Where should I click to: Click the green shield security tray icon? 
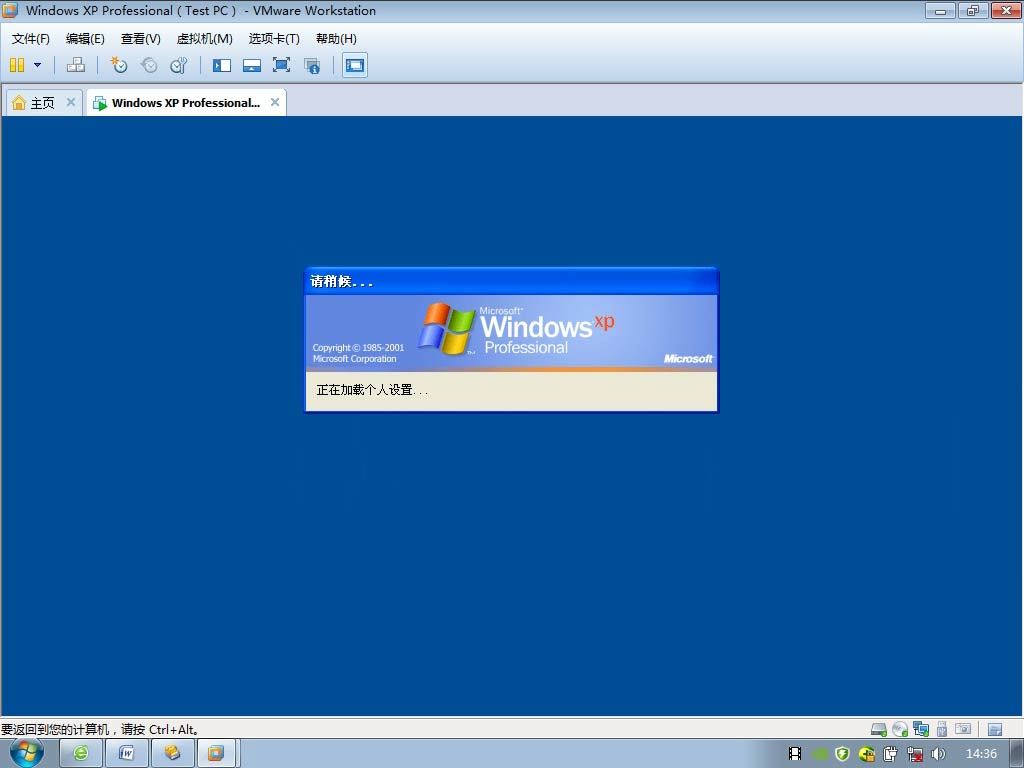click(842, 754)
